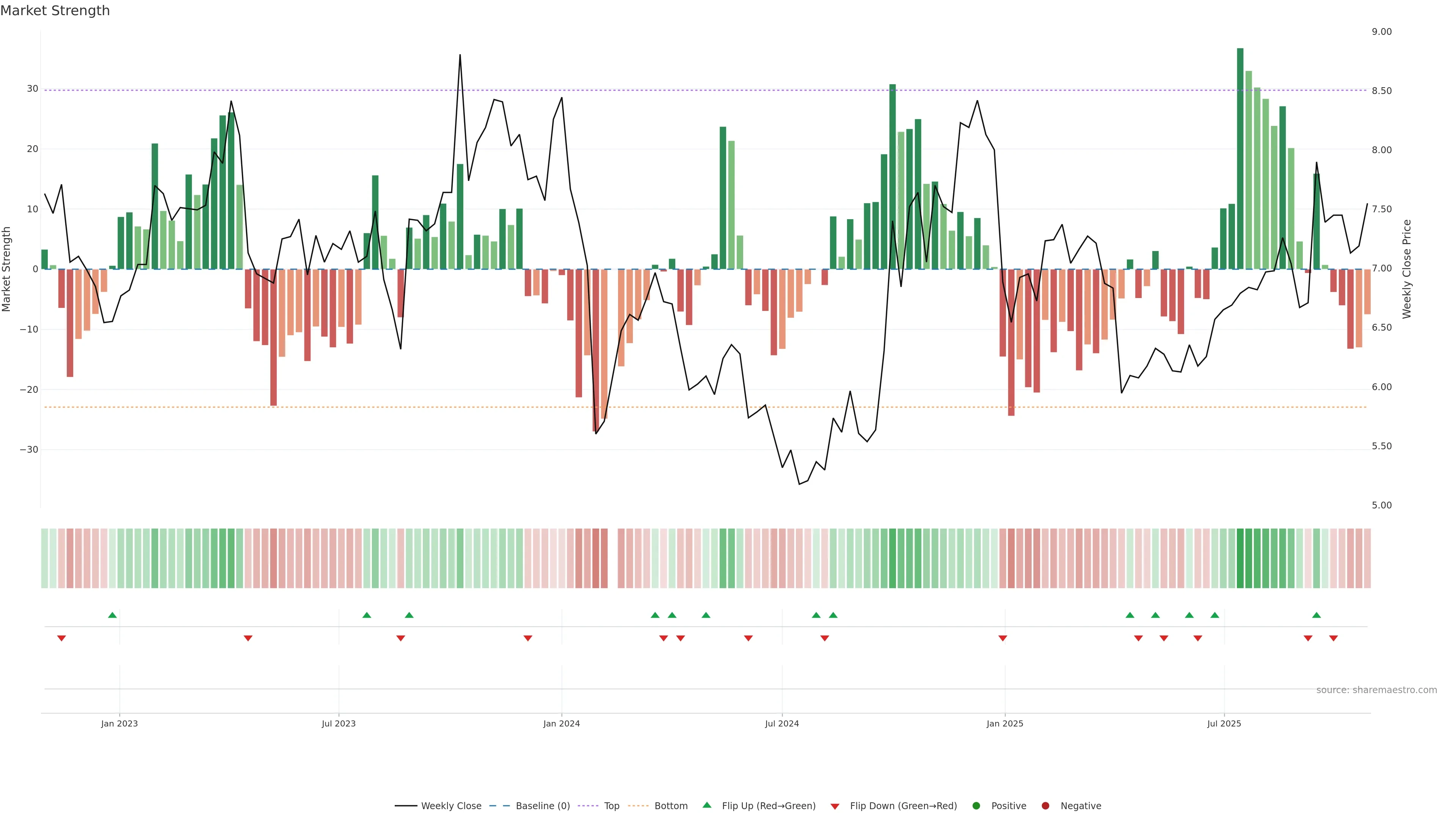Image resolution: width=1456 pixels, height=819 pixels.
Task: Click the first green flip-up marker near Jan 2023
Action: (x=113, y=615)
